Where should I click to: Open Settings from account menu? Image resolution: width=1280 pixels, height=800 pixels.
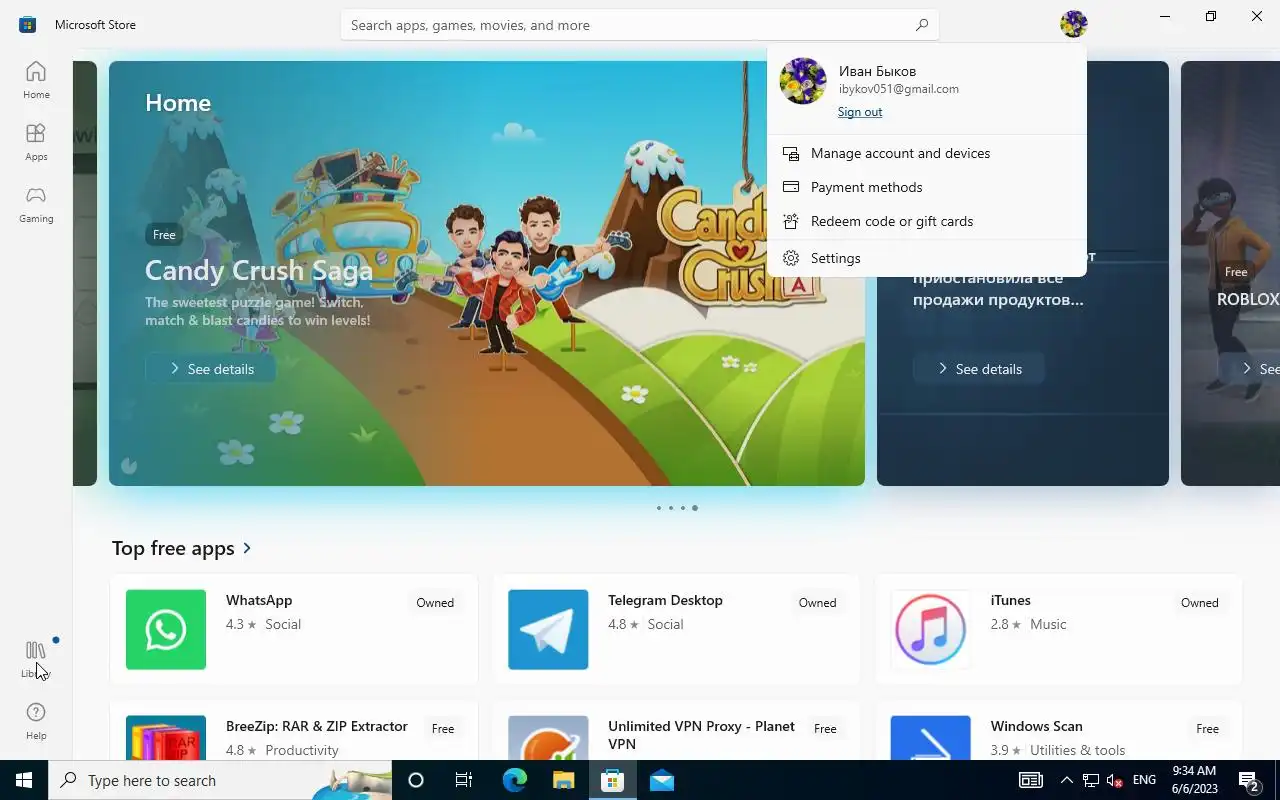[927, 258]
